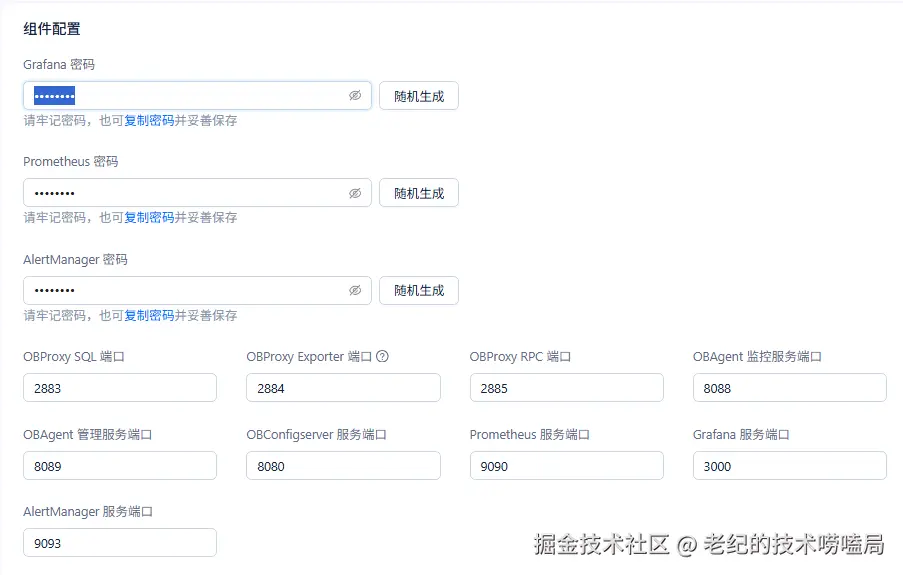Edit Prometheus 服务端口 field 9090
This screenshot has height=575, width=903.
coord(567,466)
